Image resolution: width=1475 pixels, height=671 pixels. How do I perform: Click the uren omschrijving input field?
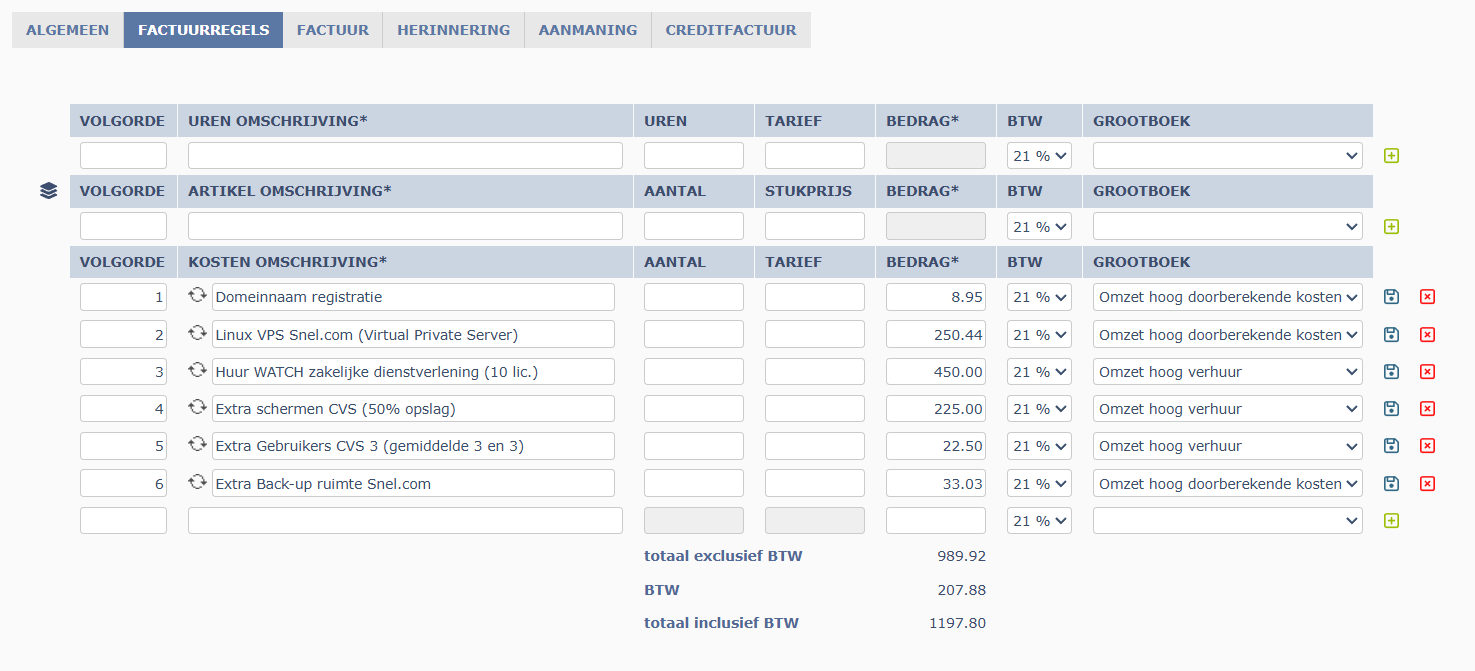click(405, 156)
